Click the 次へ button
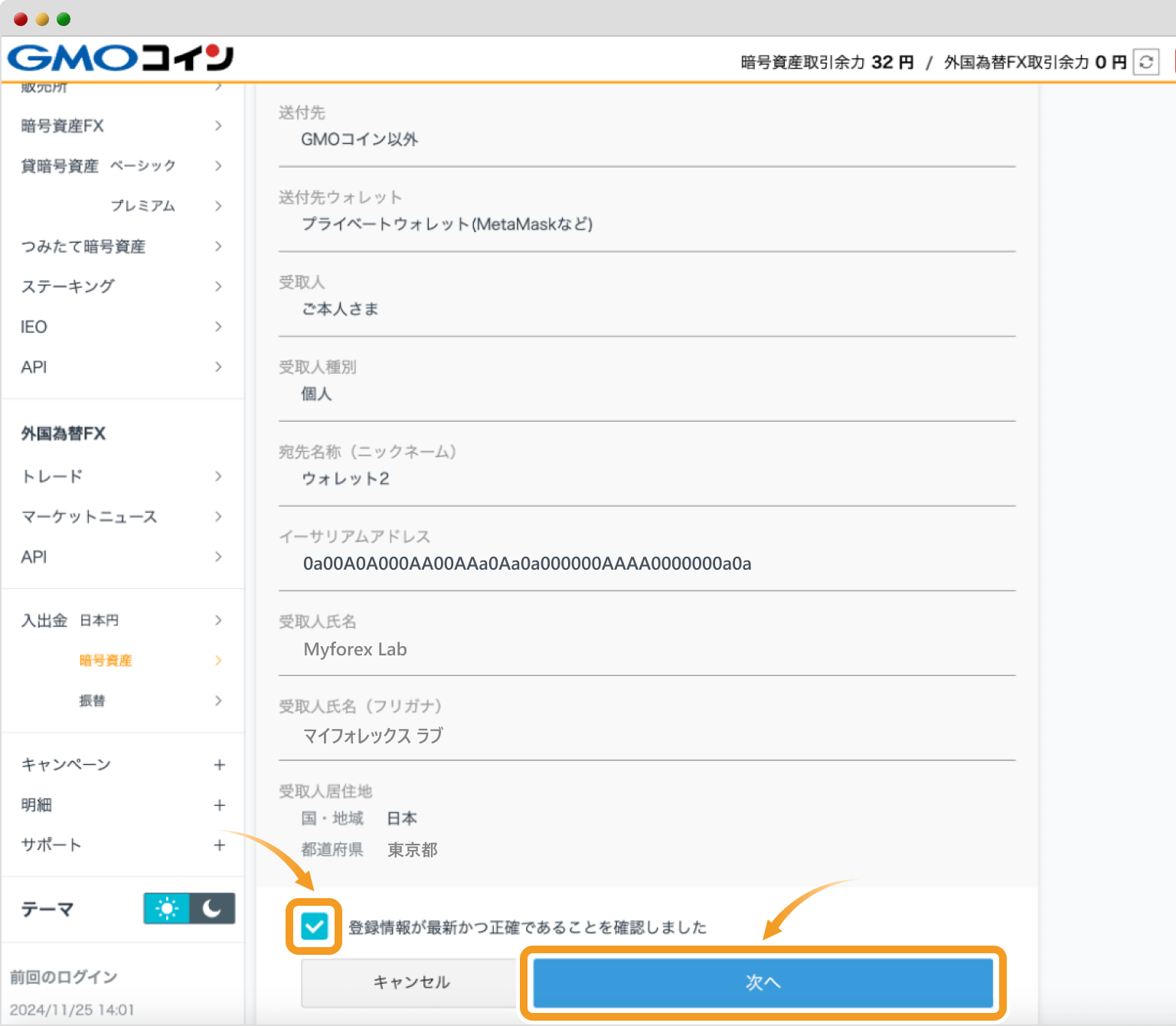Image resolution: width=1176 pixels, height=1026 pixels. (763, 982)
